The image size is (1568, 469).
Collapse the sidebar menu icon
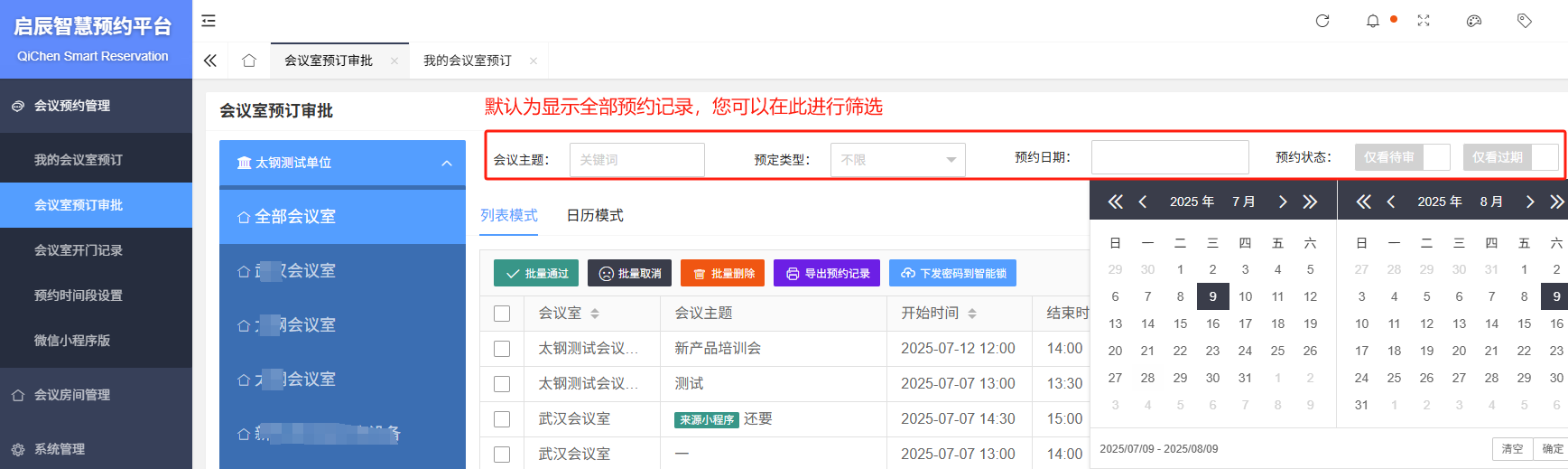click(x=209, y=21)
